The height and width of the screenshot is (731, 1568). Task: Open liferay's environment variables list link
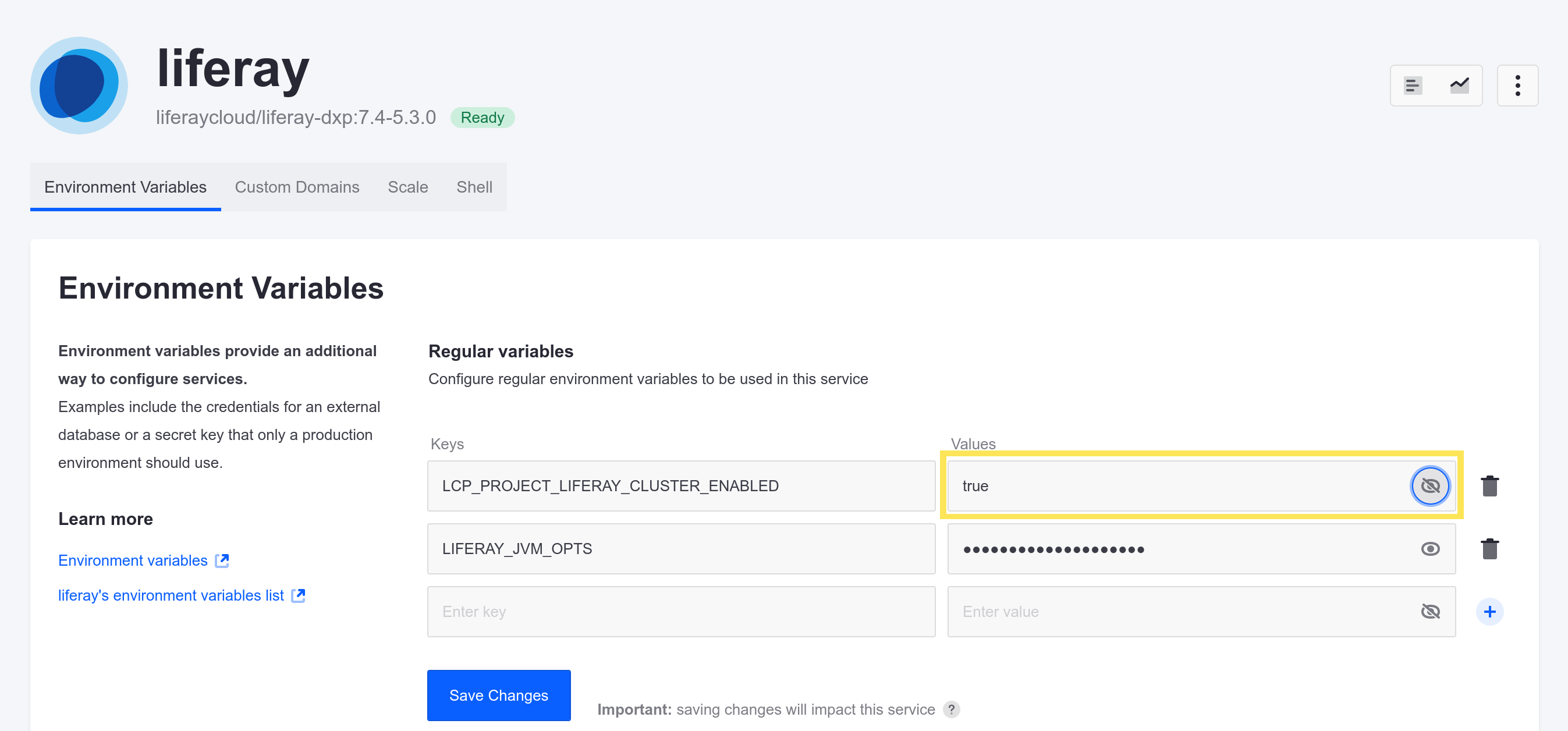171,595
